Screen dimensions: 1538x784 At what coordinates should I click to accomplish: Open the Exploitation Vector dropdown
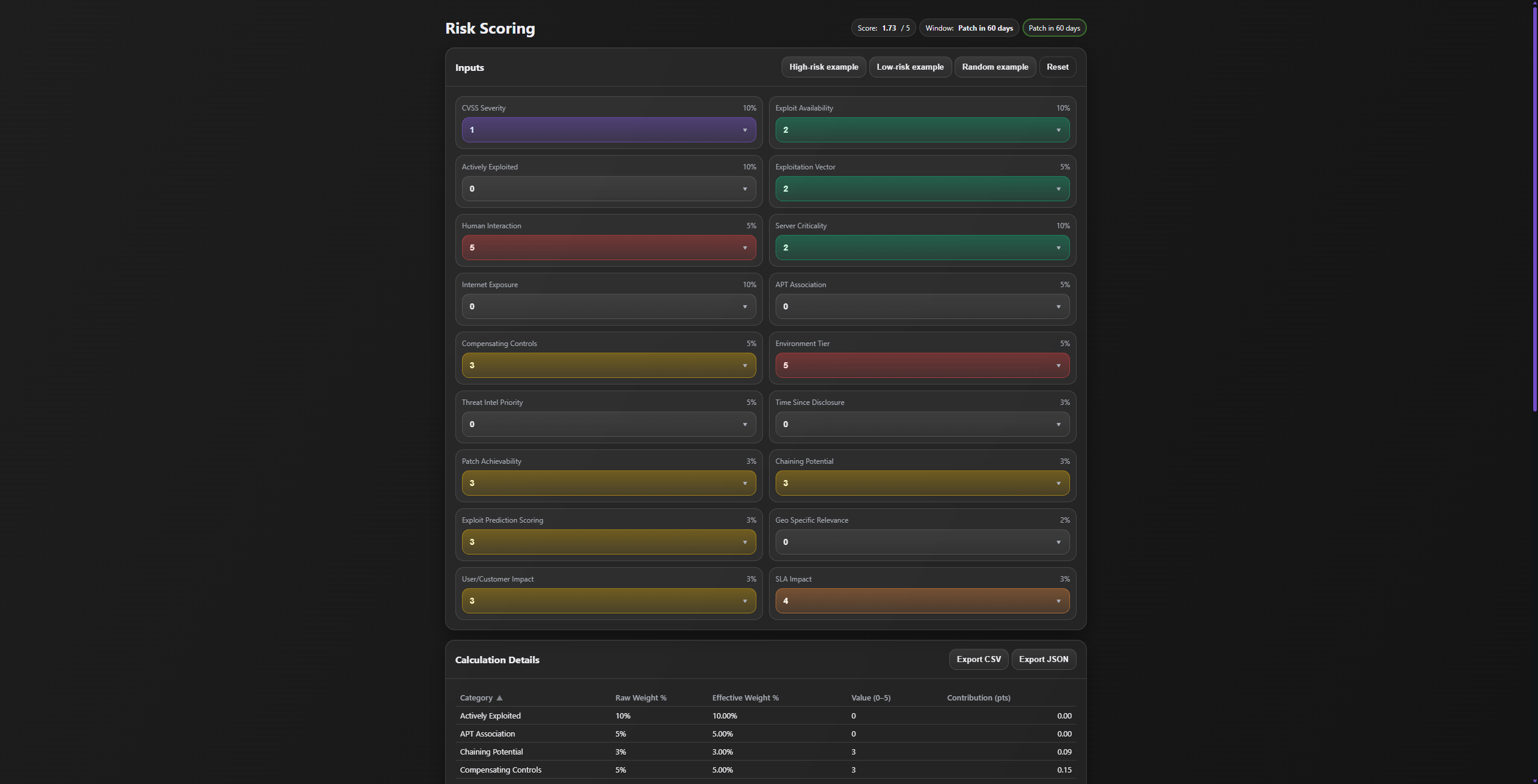[922, 189]
